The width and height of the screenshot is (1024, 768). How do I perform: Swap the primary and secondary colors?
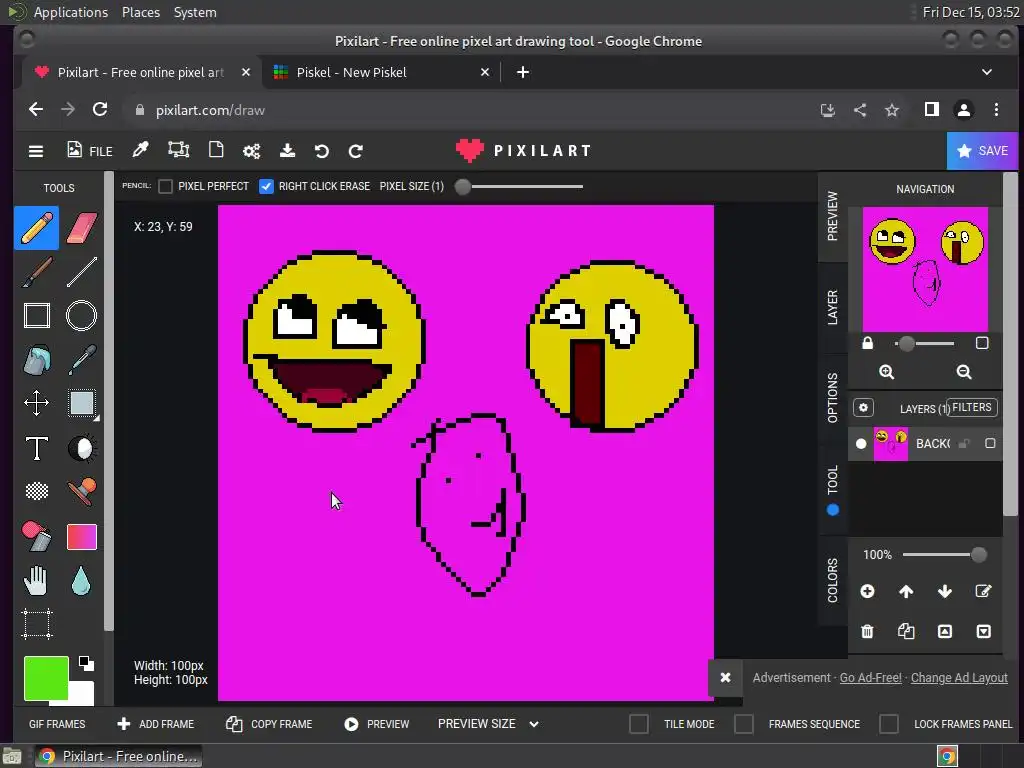tap(86, 664)
